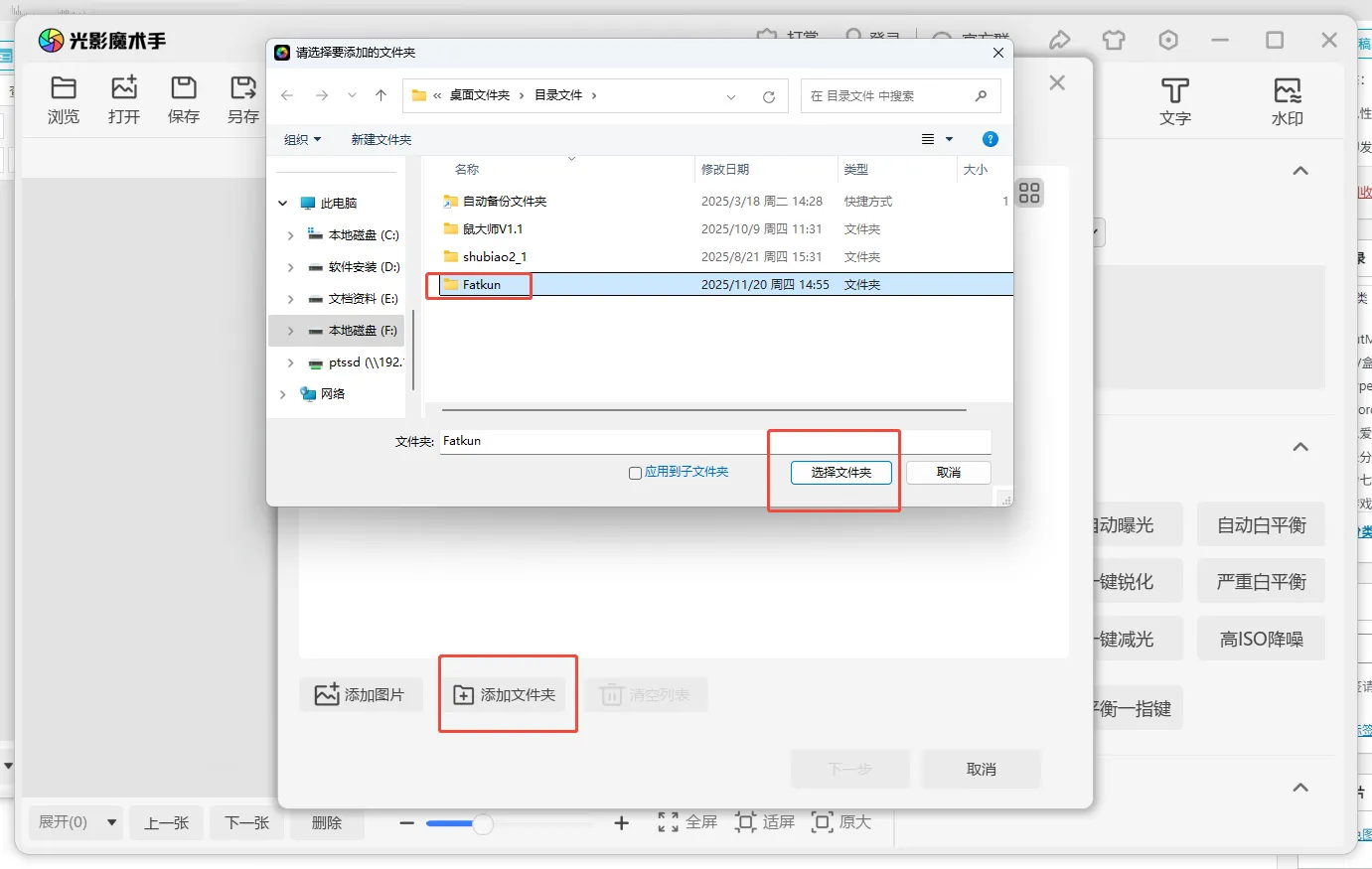1372x869 pixels.
Task: Click the share arrow icon in title bar
Action: point(1060,40)
